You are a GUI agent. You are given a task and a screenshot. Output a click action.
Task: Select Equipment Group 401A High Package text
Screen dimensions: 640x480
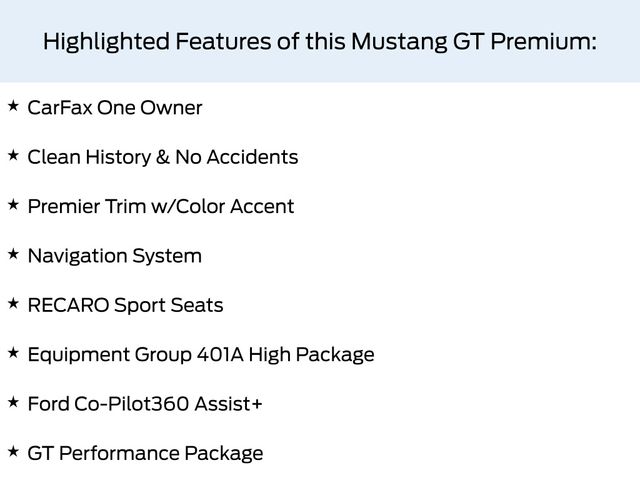(x=201, y=354)
